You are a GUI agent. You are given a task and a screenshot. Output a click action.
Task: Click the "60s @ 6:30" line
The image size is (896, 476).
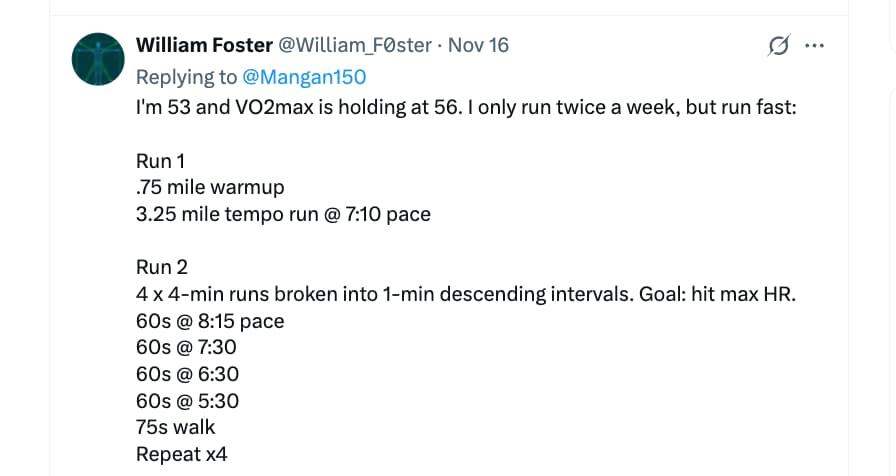point(187,375)
